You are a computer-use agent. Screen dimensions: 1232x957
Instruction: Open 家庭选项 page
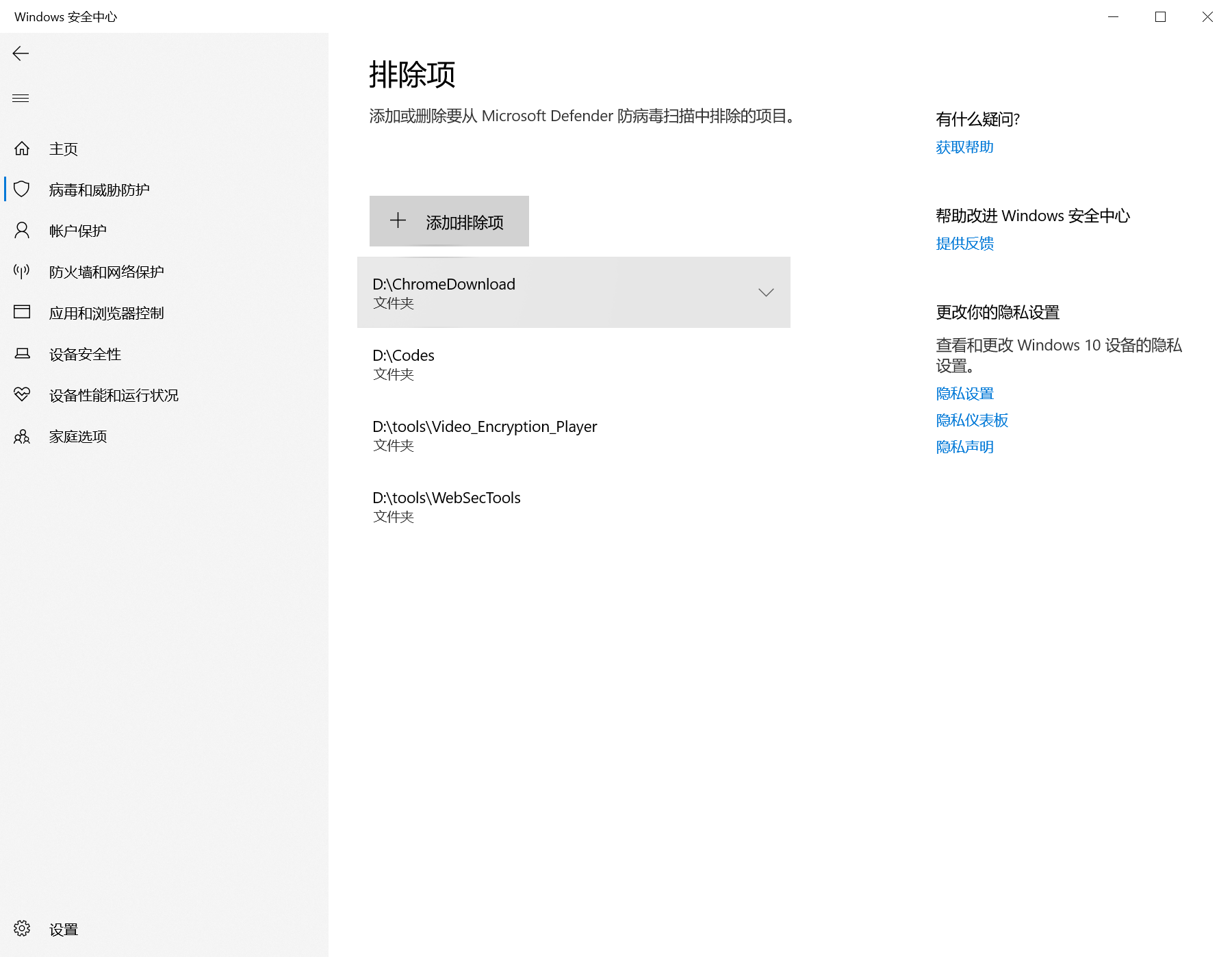click(x=164, y=436)
